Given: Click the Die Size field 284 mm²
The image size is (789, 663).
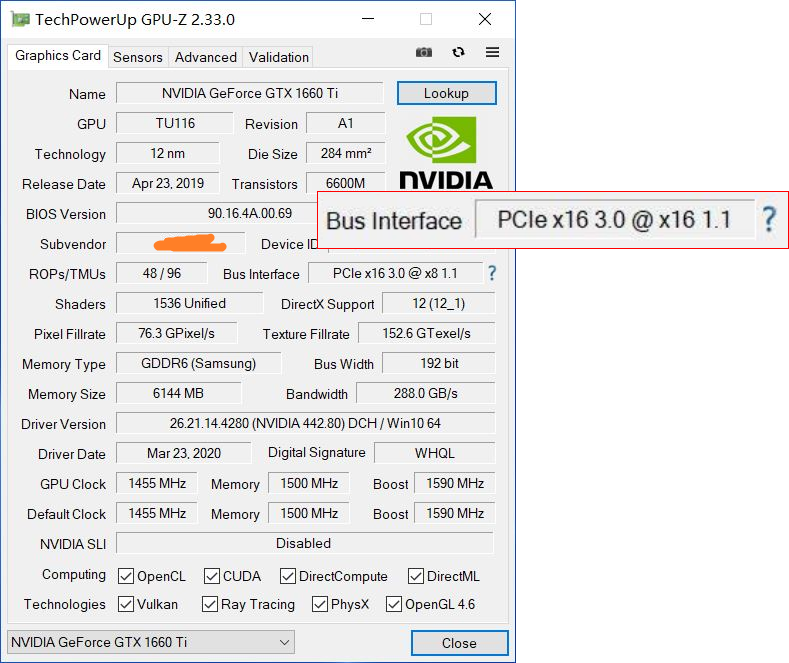Looking at the screenshot, I should click(345, 153).
